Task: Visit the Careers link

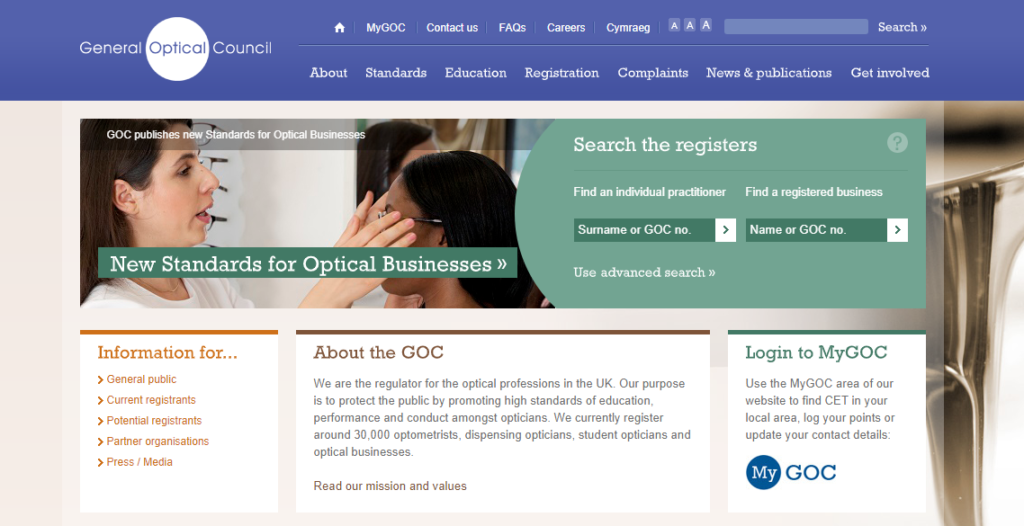Action: [566, 27]
